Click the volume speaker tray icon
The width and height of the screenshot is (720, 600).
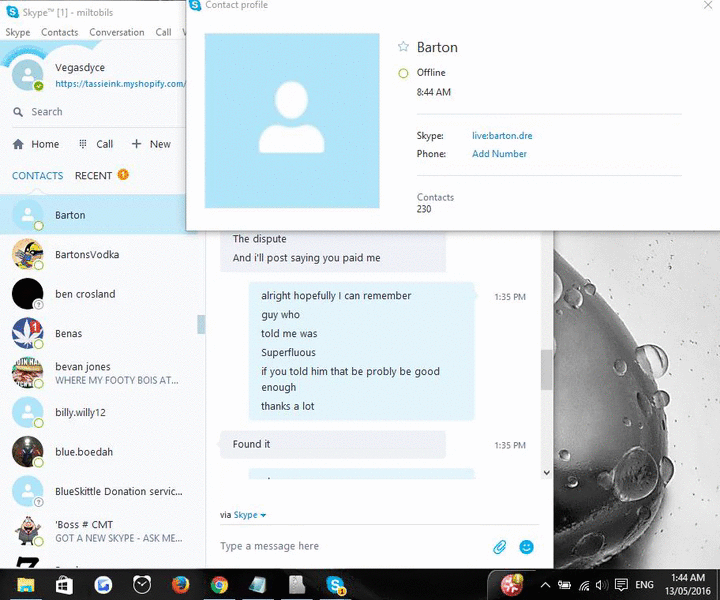click(602, 585)
